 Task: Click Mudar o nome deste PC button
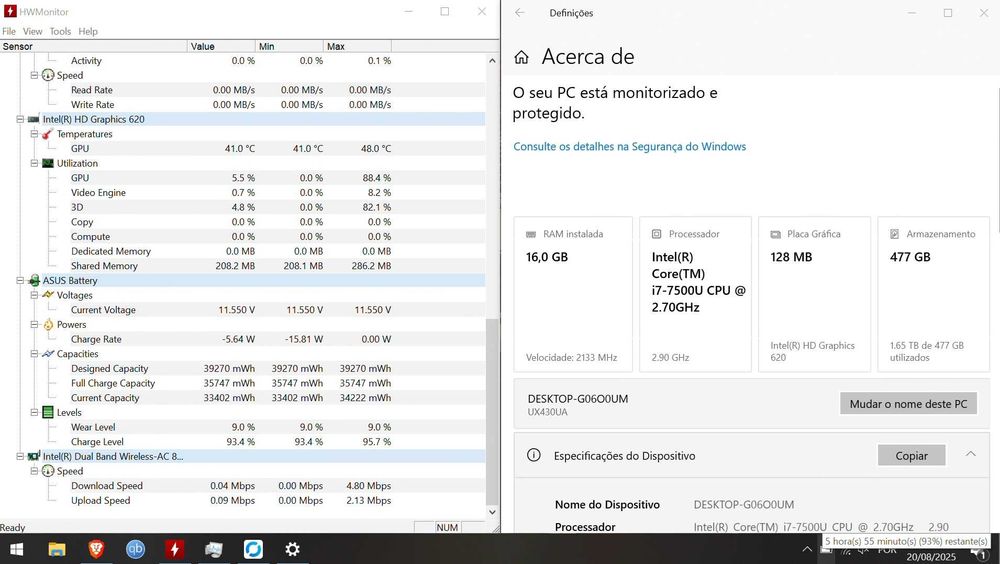coord(908,404)
